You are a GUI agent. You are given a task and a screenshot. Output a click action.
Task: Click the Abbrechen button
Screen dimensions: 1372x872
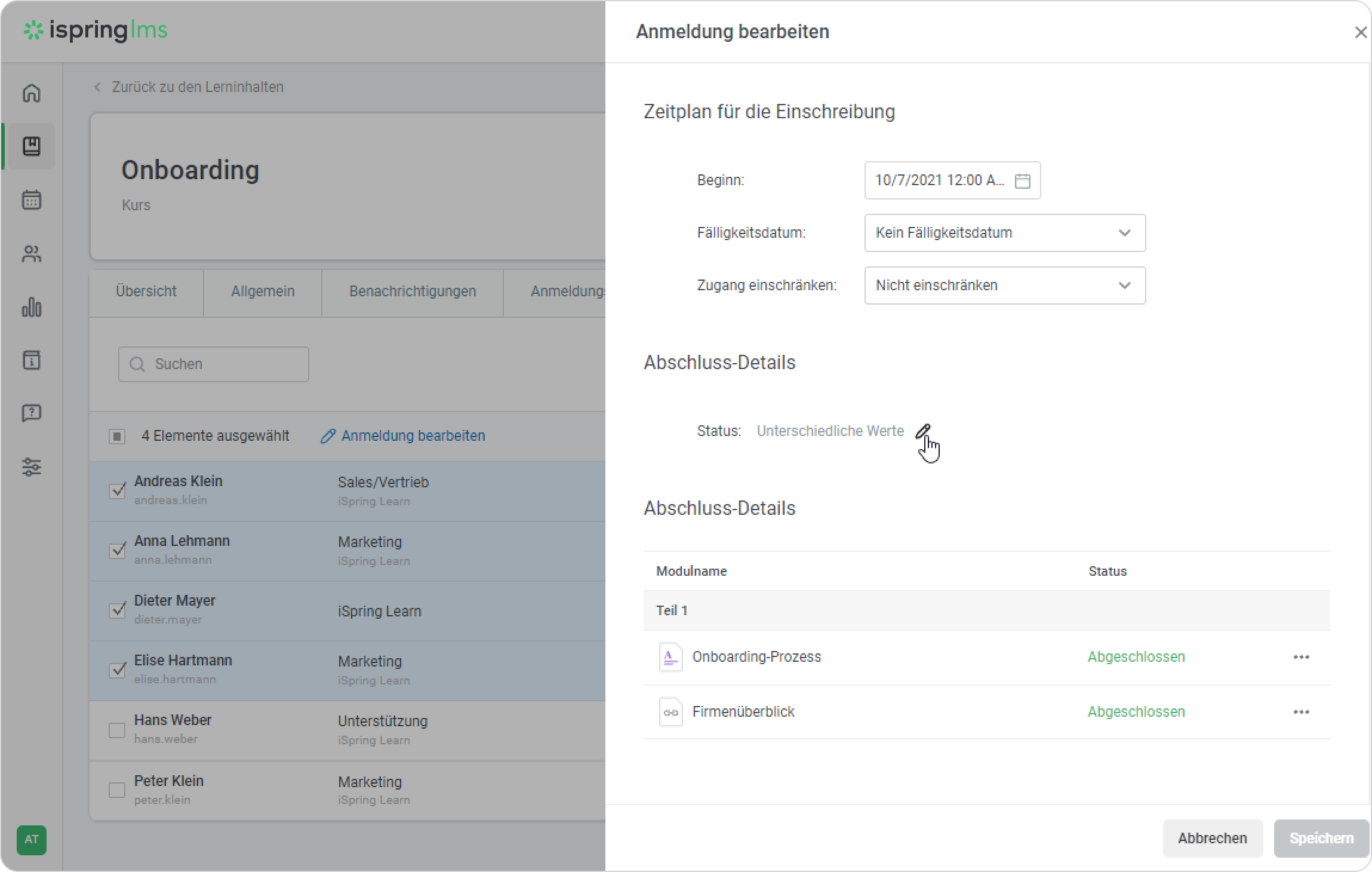pyautogui.click(x=1212, y=838)
